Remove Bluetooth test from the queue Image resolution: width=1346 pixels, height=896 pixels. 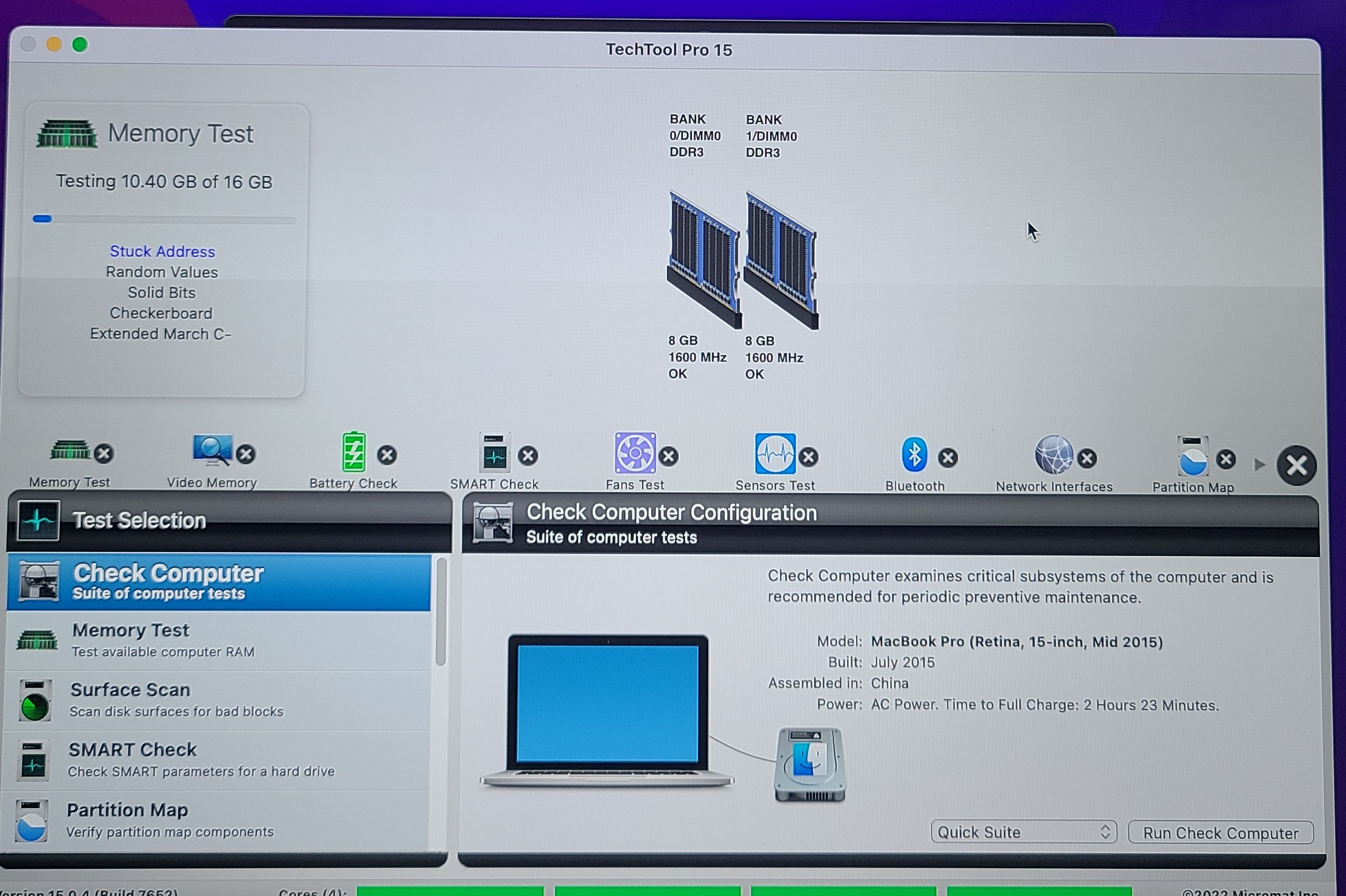click(x=948, y=458)
